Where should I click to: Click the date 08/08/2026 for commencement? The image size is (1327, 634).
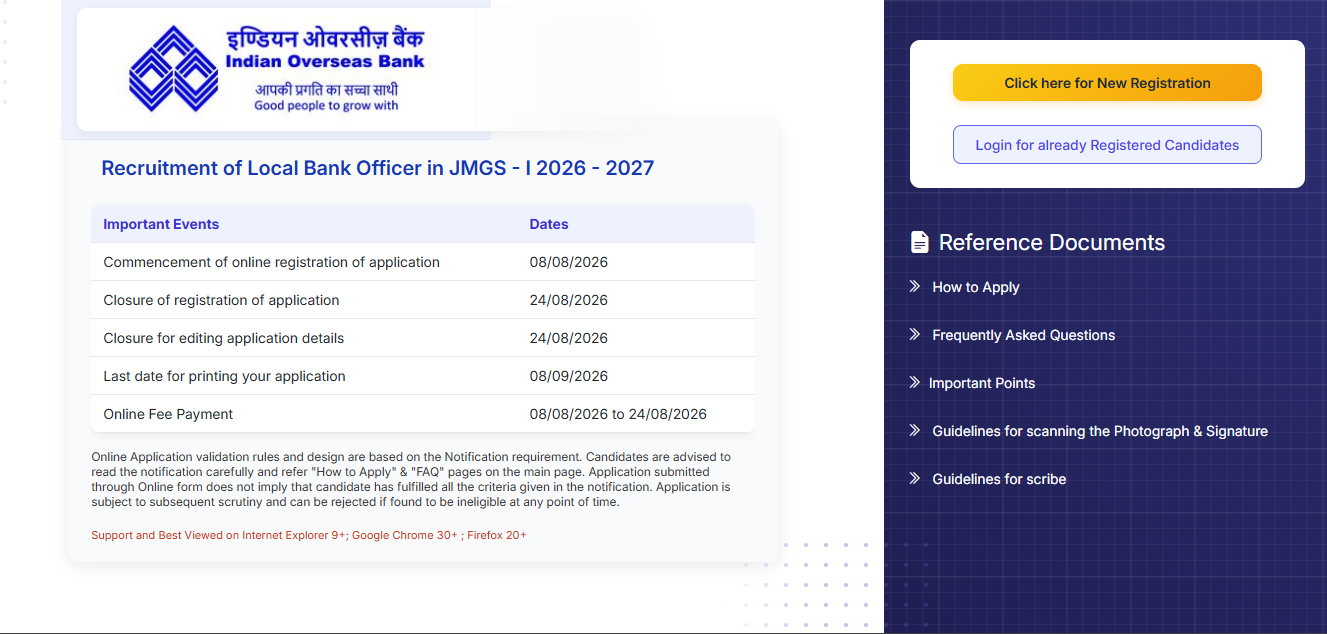[x=569, y=262]
